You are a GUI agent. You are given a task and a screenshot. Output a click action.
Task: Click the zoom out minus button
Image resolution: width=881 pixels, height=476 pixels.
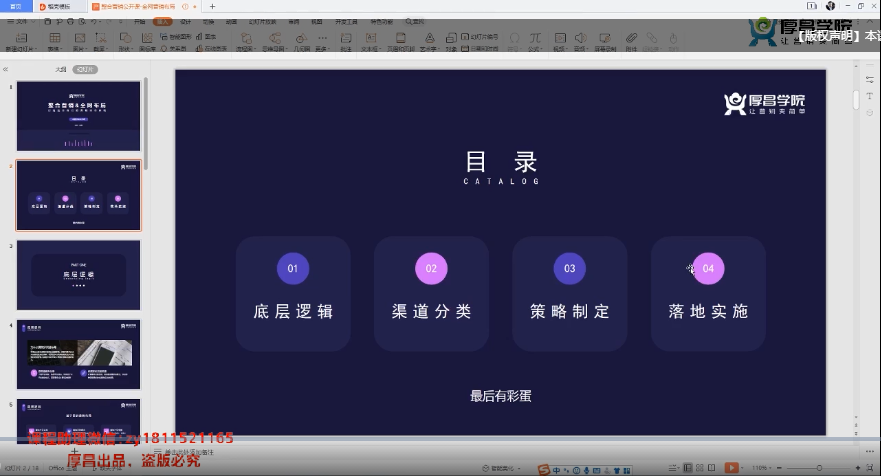[x=779, y=468]
